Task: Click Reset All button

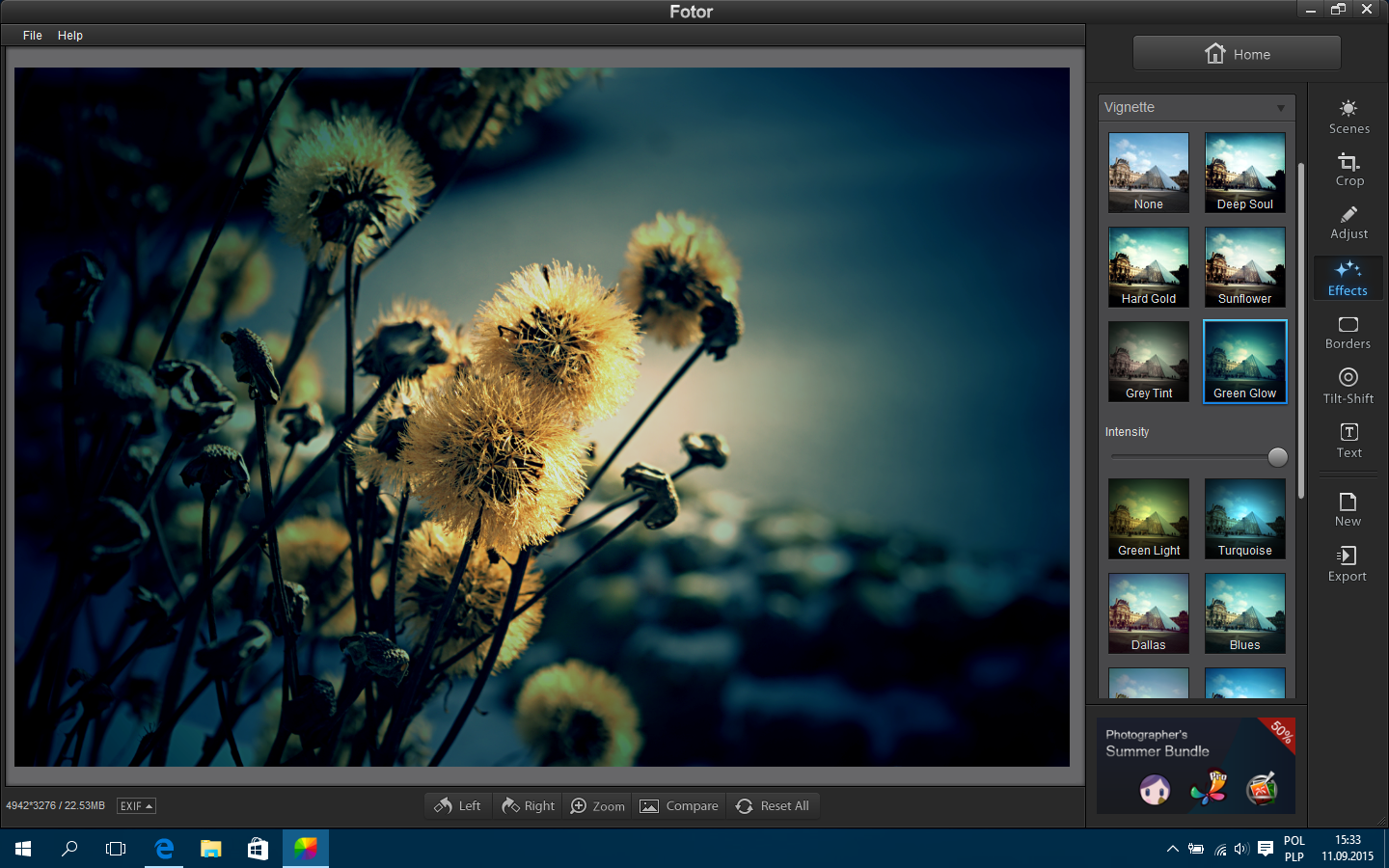Action: click(773, 805)
